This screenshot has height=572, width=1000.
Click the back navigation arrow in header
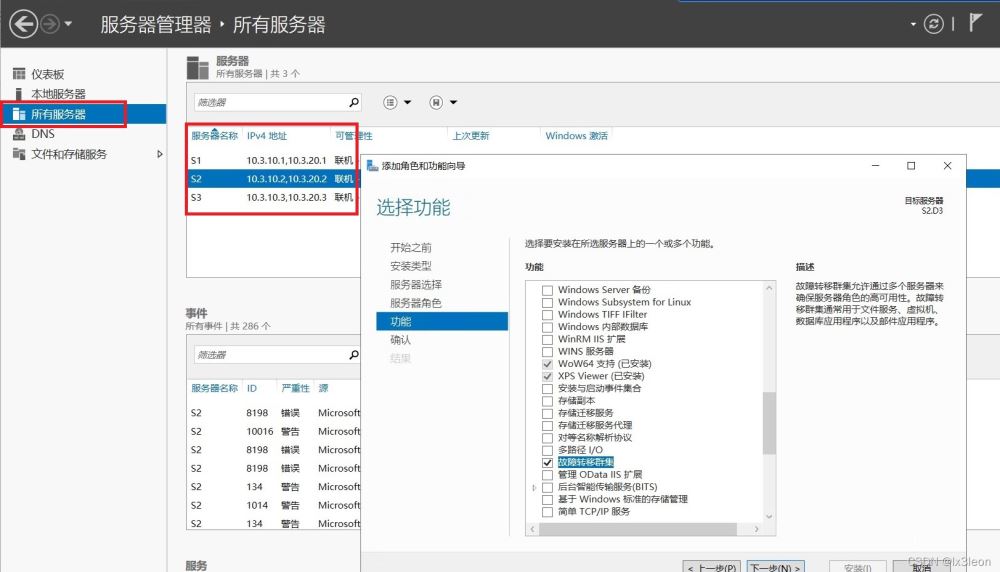click(22, 24)
